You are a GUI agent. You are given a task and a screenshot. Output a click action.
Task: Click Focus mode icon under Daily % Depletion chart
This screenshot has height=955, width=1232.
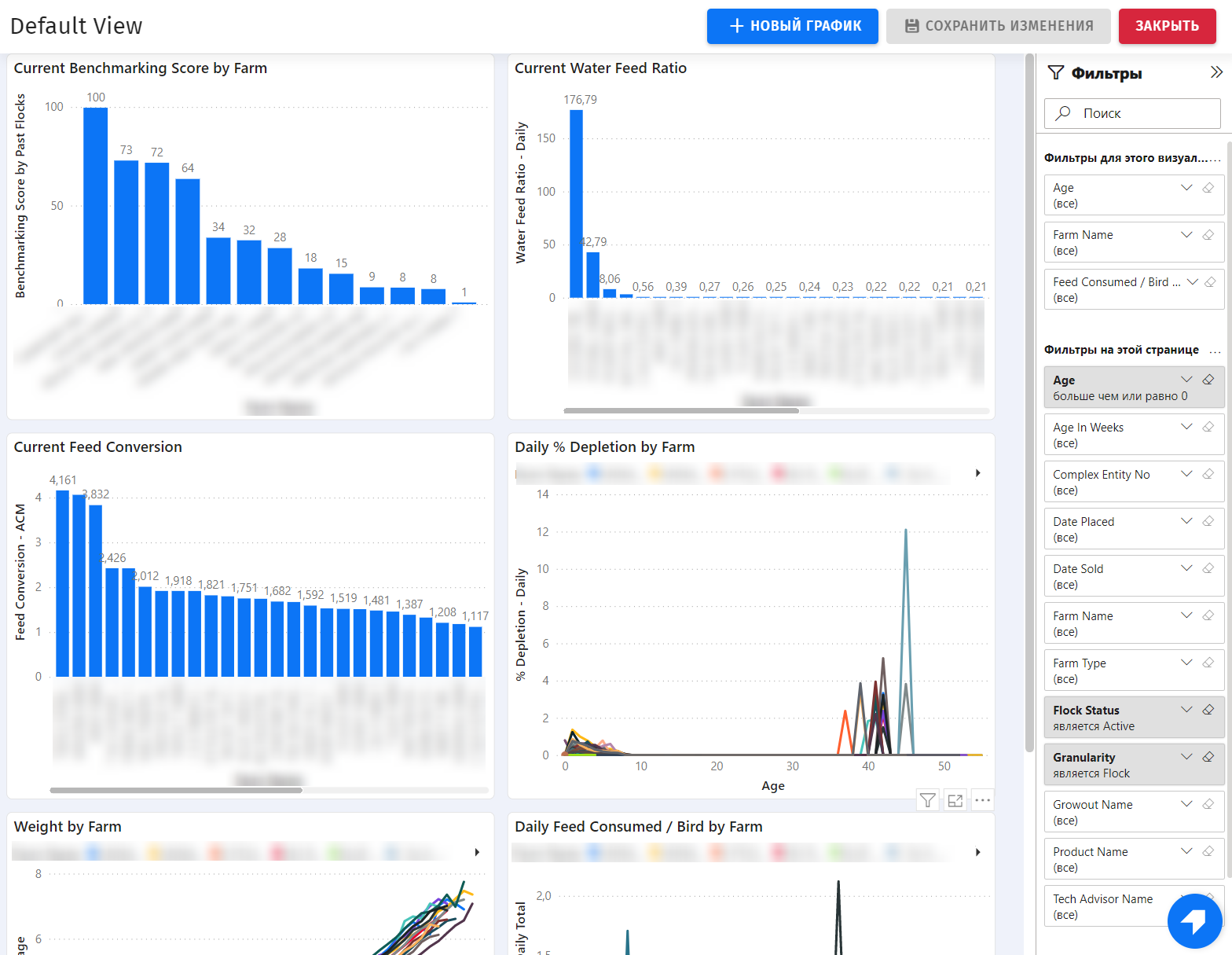[955, 800]
